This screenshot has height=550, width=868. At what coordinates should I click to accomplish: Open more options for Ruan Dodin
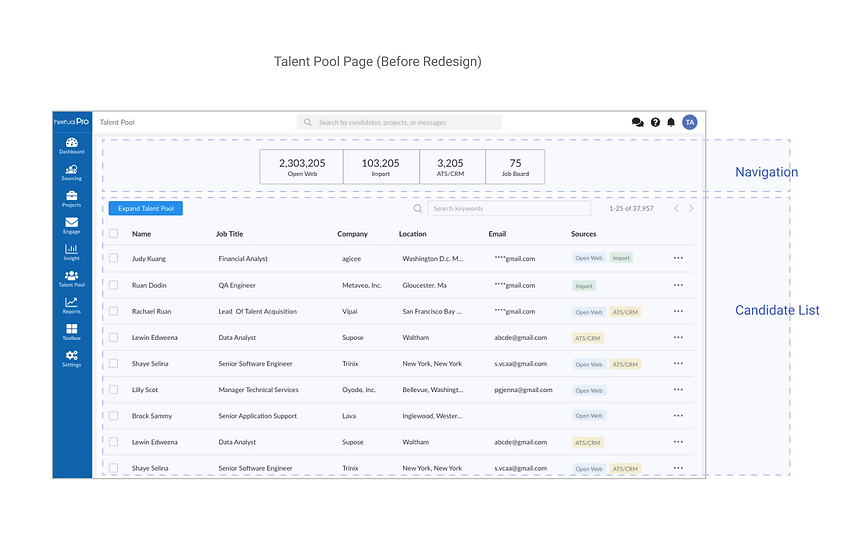tap(678, 285)
